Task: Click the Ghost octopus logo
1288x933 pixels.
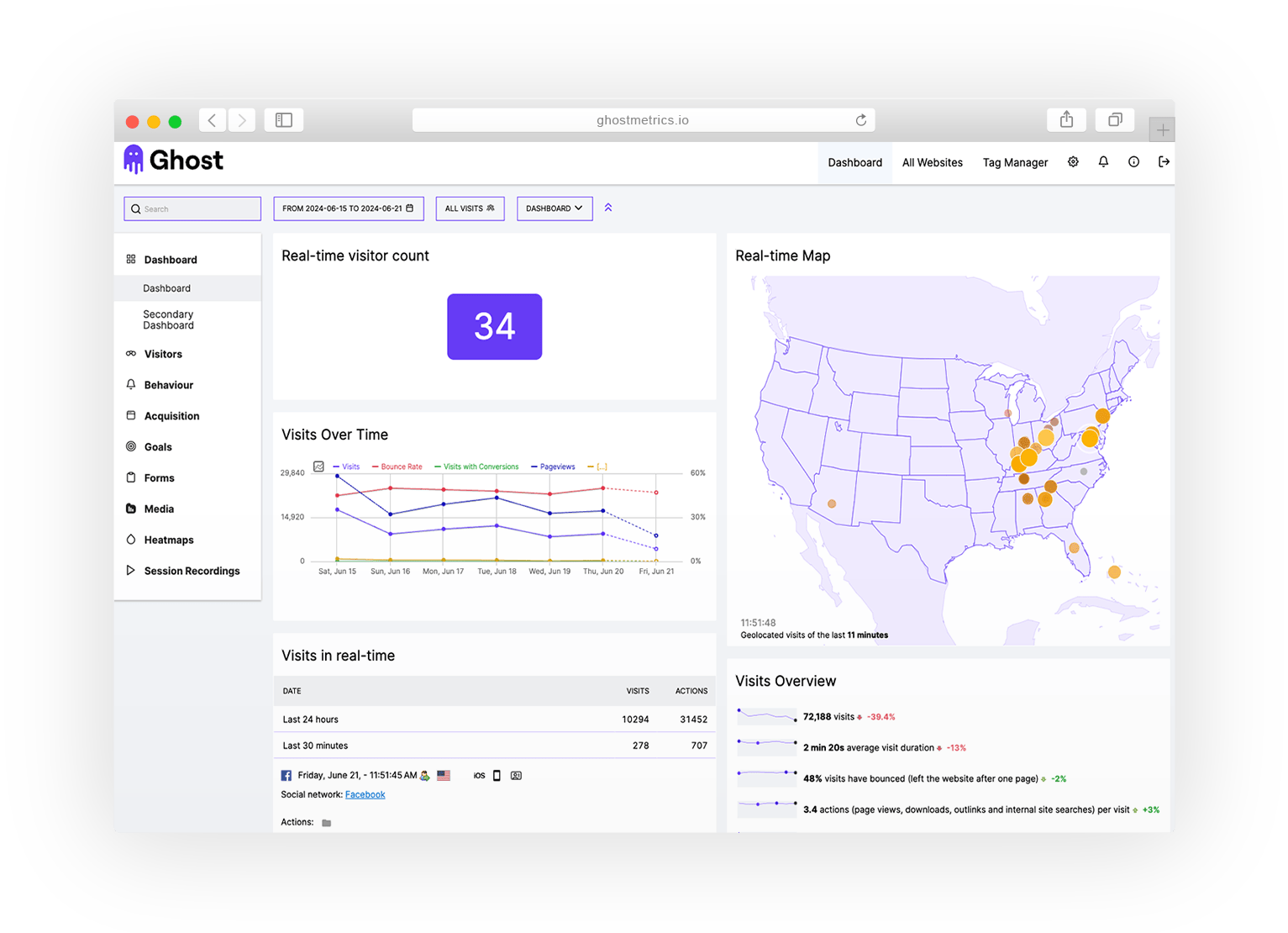Action: point(134,158)
